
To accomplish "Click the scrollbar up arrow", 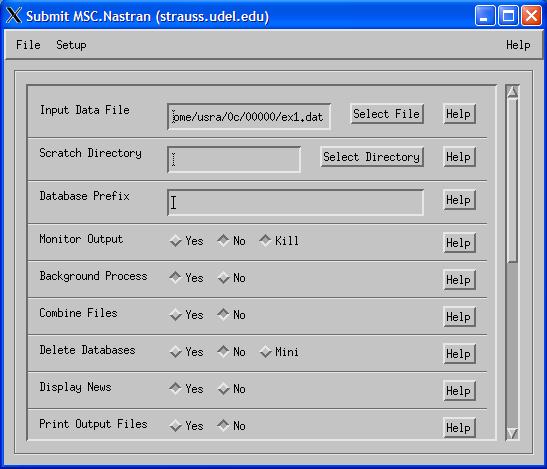I will (x=512, y=91).
